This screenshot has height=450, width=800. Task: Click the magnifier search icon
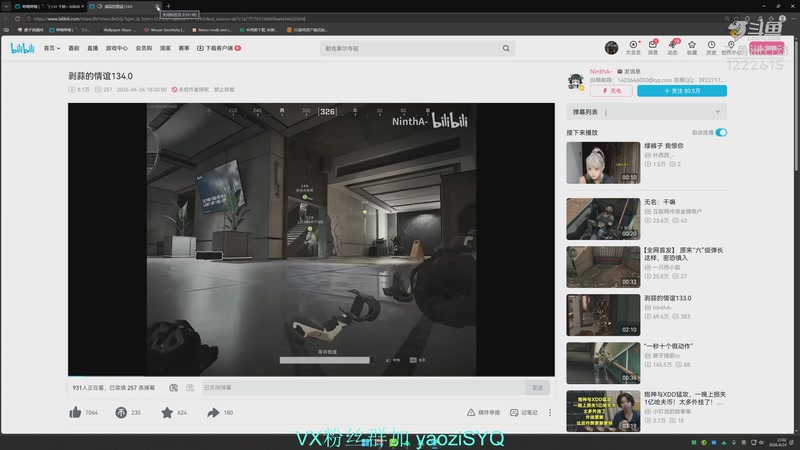point(506,48)
